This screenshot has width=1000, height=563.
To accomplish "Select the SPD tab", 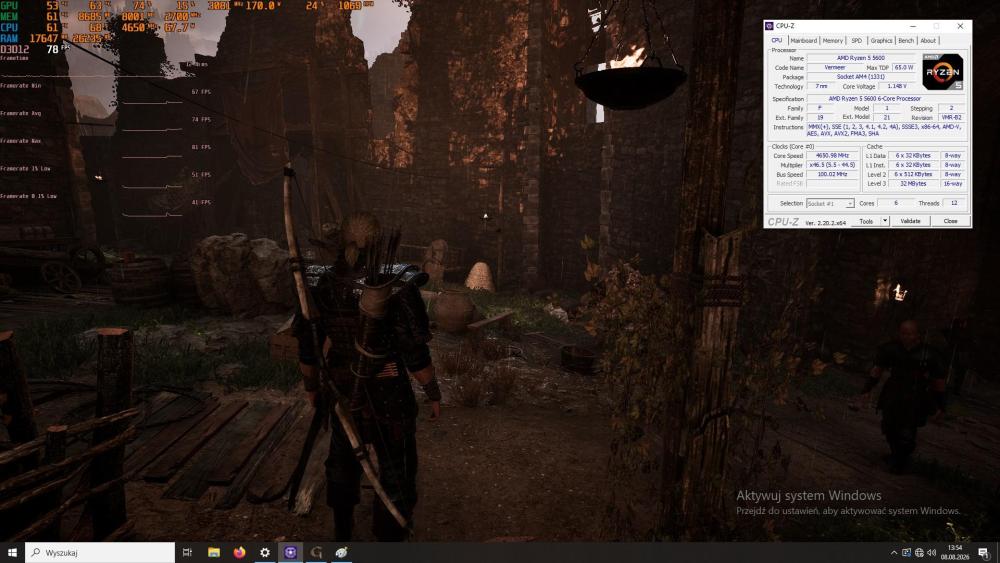I will 857,40.
